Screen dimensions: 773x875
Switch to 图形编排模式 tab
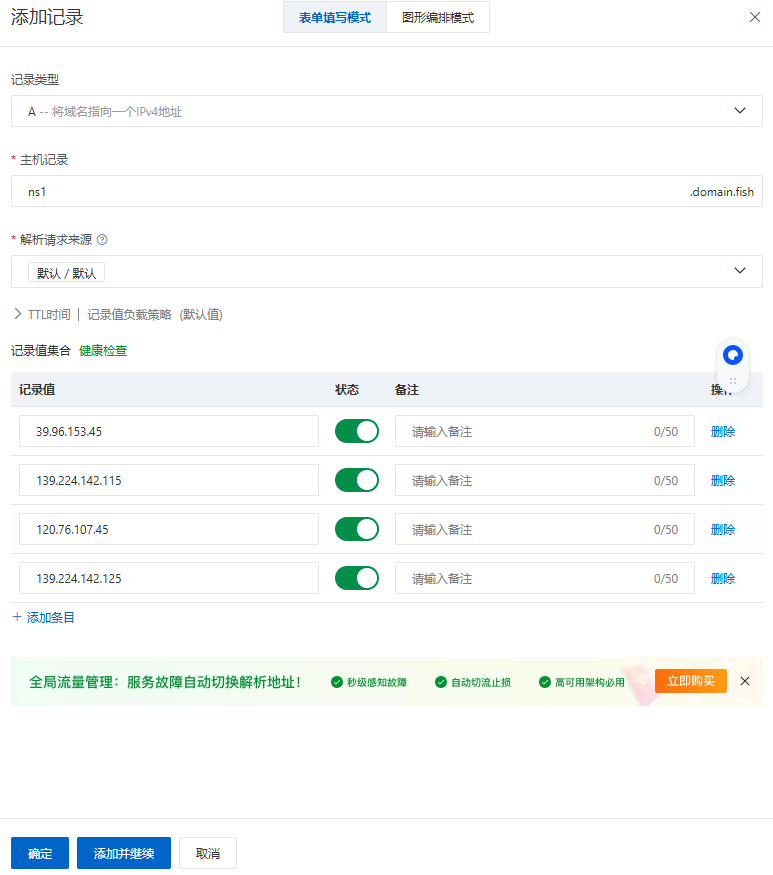(438, 18)
